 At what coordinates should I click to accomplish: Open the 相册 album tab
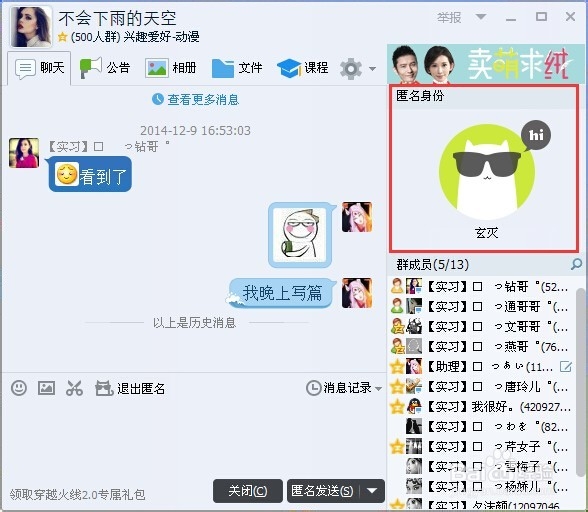point(171,68)
